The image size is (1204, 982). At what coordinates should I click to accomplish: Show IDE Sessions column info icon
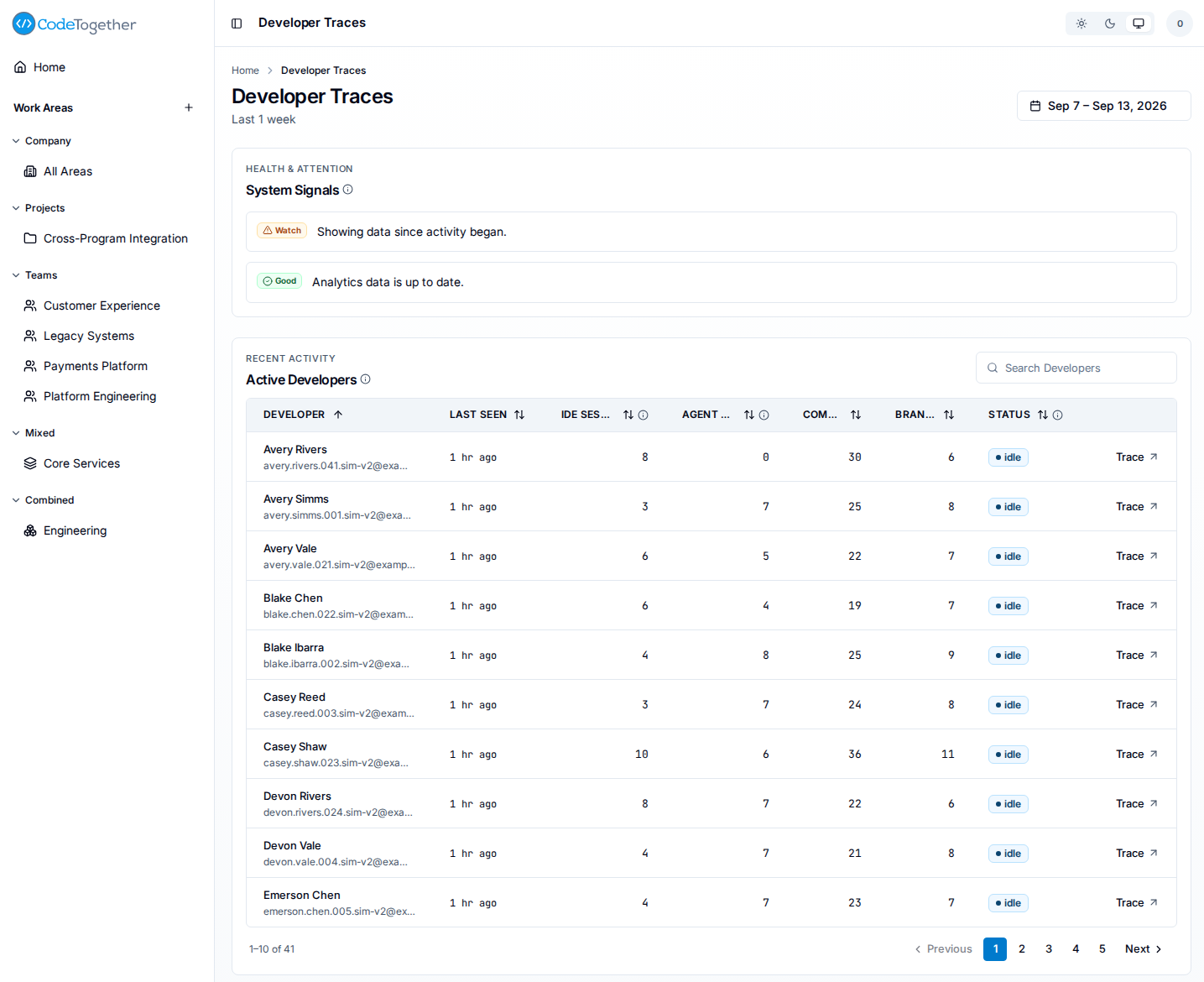[x=644, y=415]
